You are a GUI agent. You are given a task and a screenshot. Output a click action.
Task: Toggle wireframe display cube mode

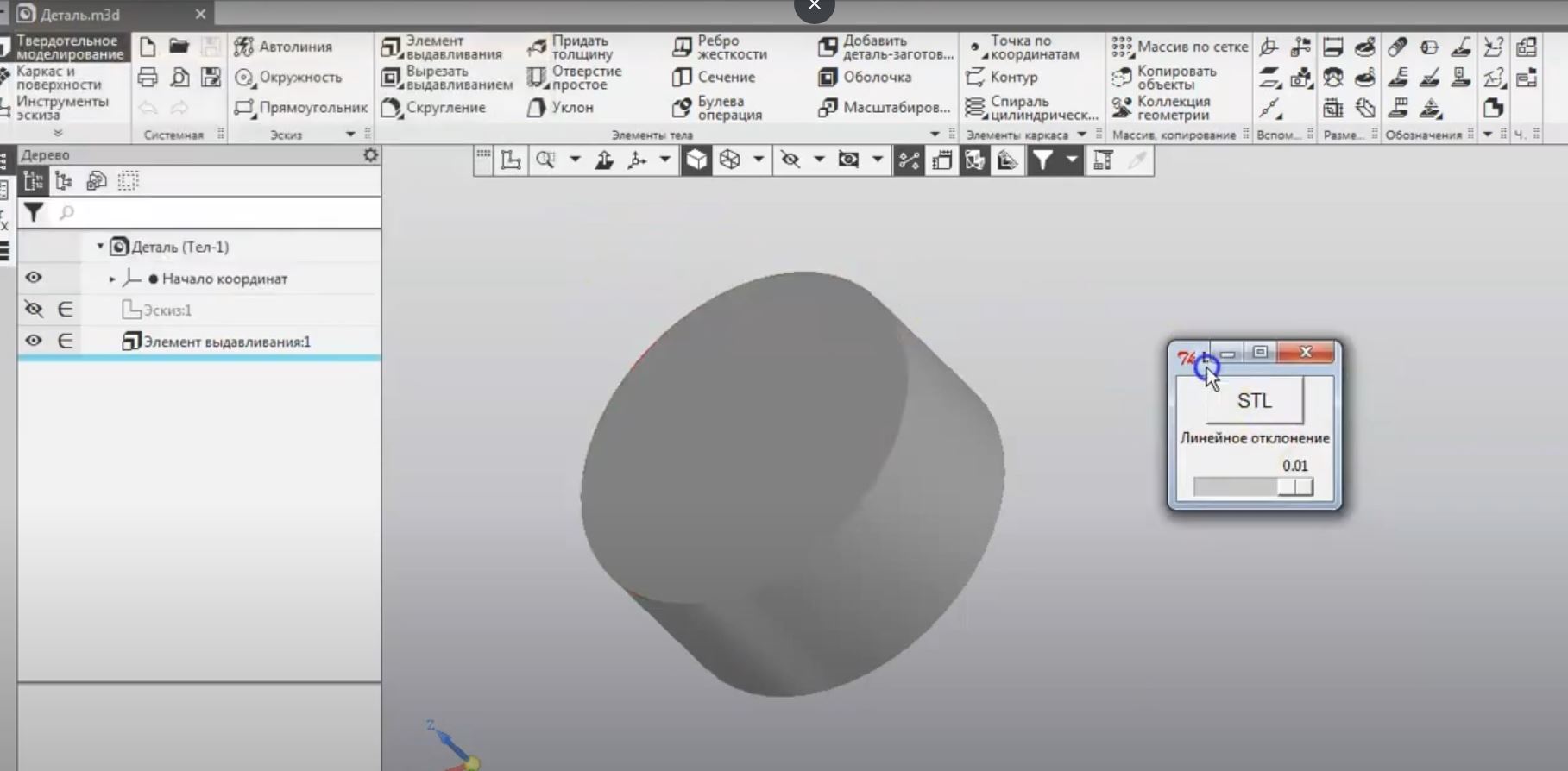730,160
